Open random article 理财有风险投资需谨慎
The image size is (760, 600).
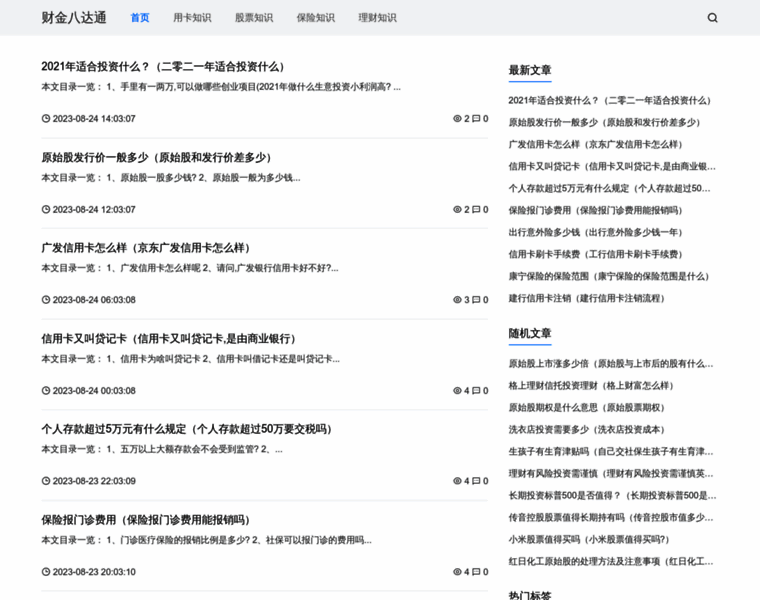pos(611,474)
